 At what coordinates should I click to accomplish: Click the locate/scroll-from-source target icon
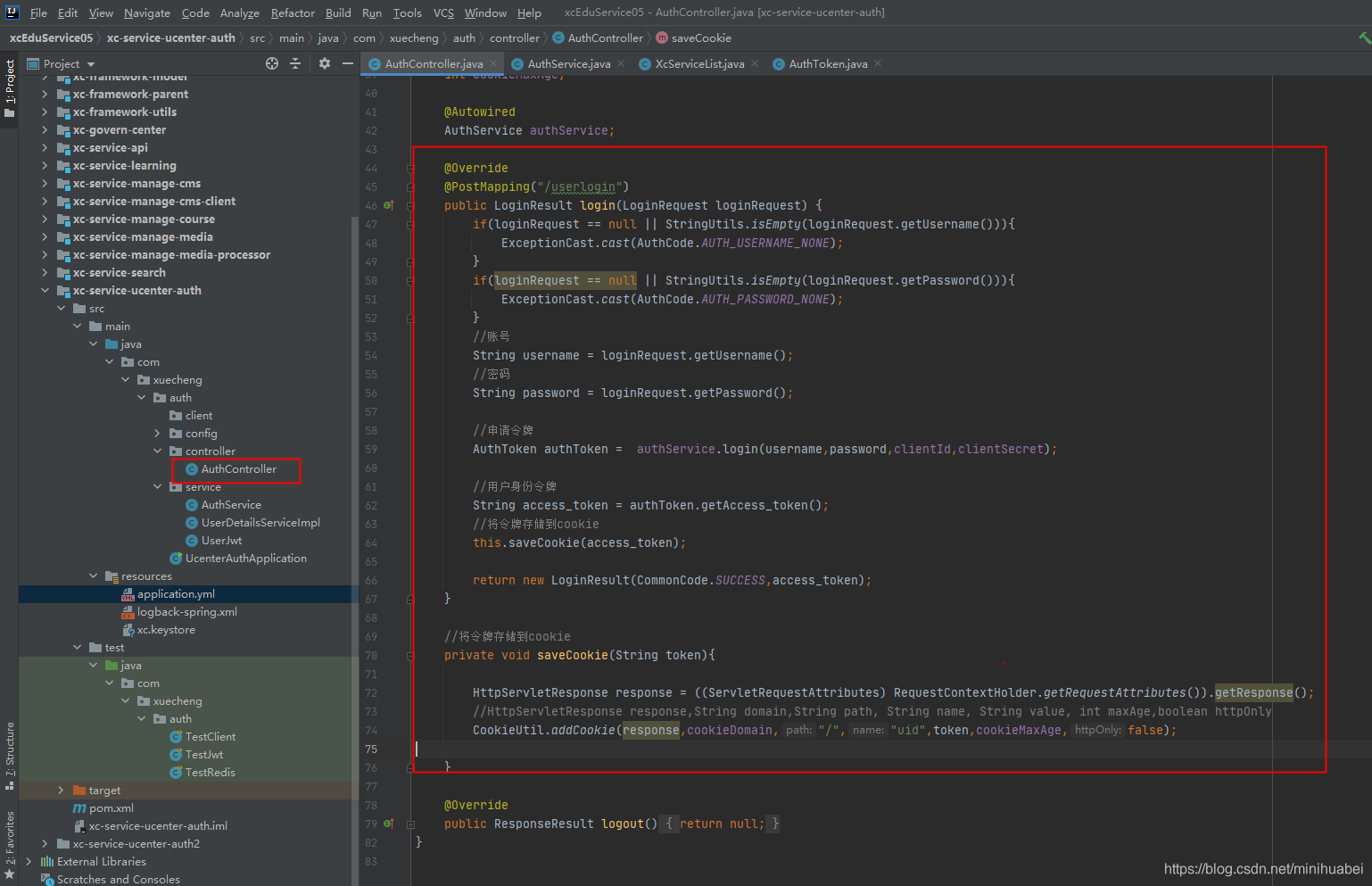[x=272, y=63]
